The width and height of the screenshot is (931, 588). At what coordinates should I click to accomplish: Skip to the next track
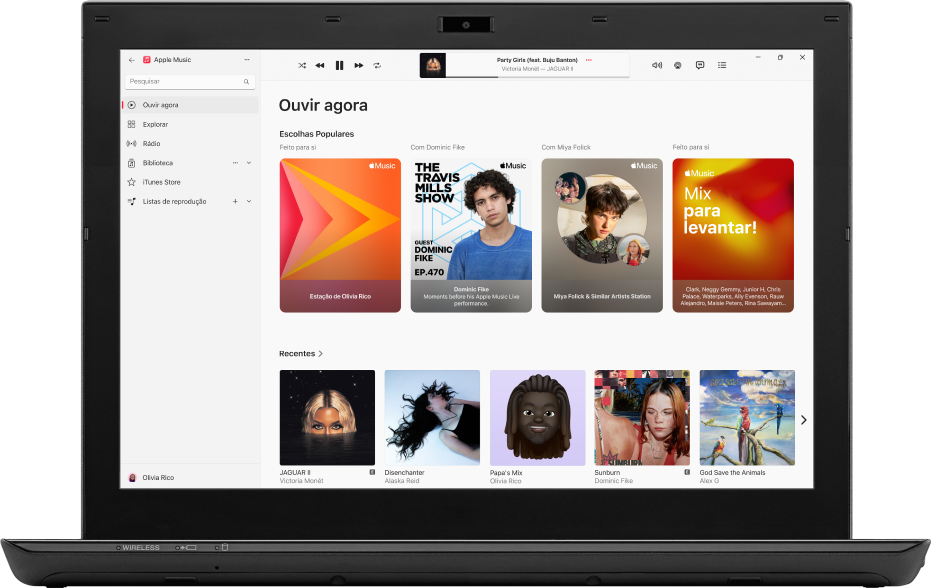(359, 65)
